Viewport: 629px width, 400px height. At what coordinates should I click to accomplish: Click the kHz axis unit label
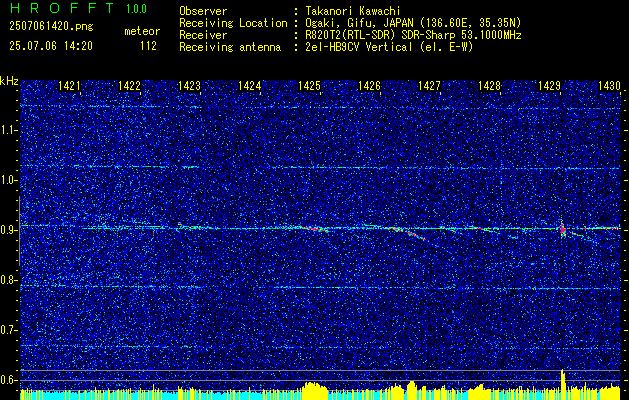(9, 81)
